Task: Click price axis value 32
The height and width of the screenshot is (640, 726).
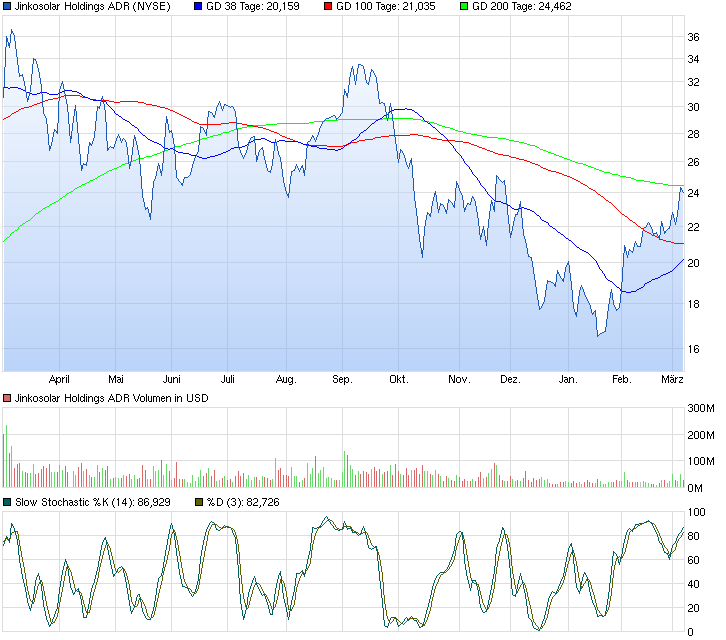Action: [693, 82]
